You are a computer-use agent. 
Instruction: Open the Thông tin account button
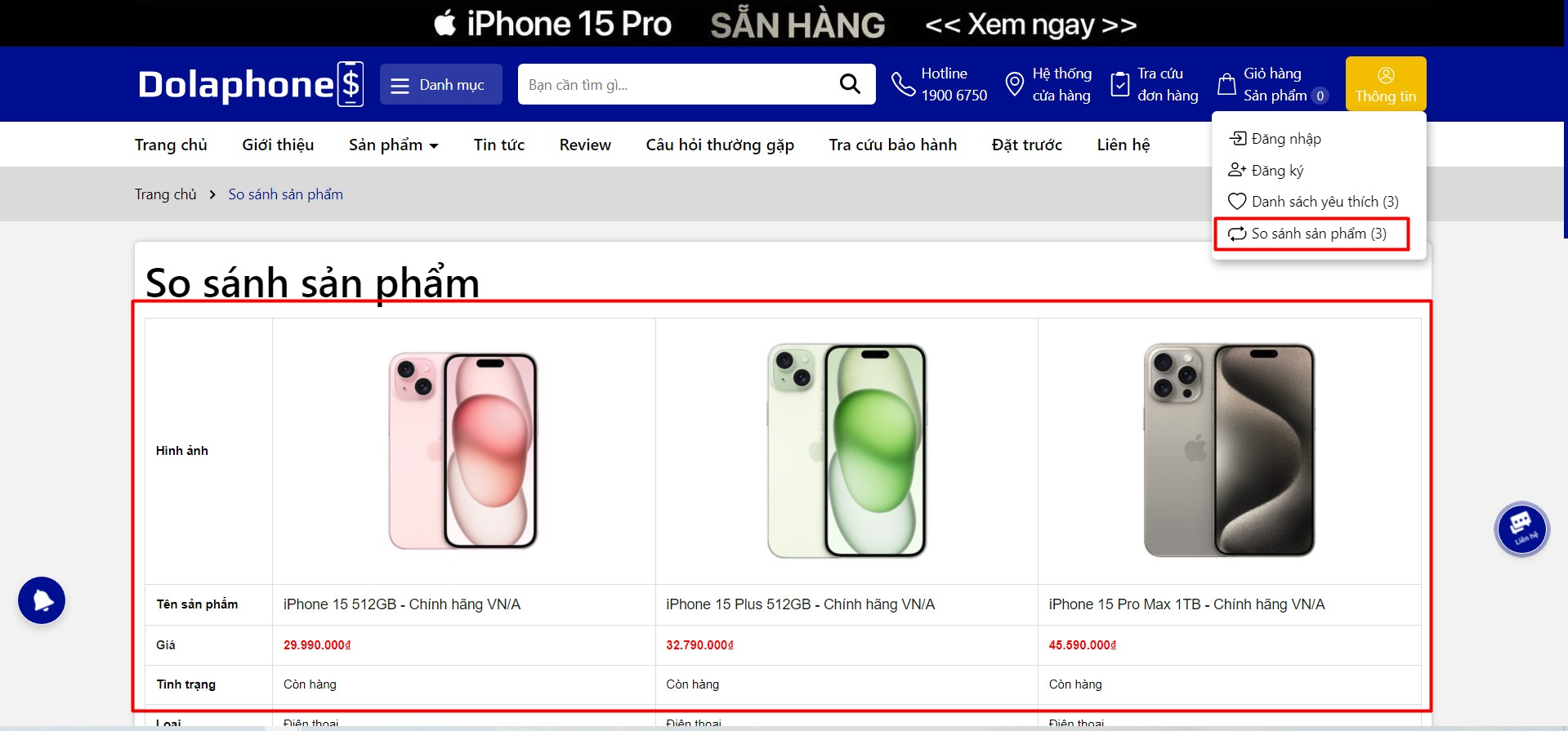pyautogui.click(x=1386, y=84)
